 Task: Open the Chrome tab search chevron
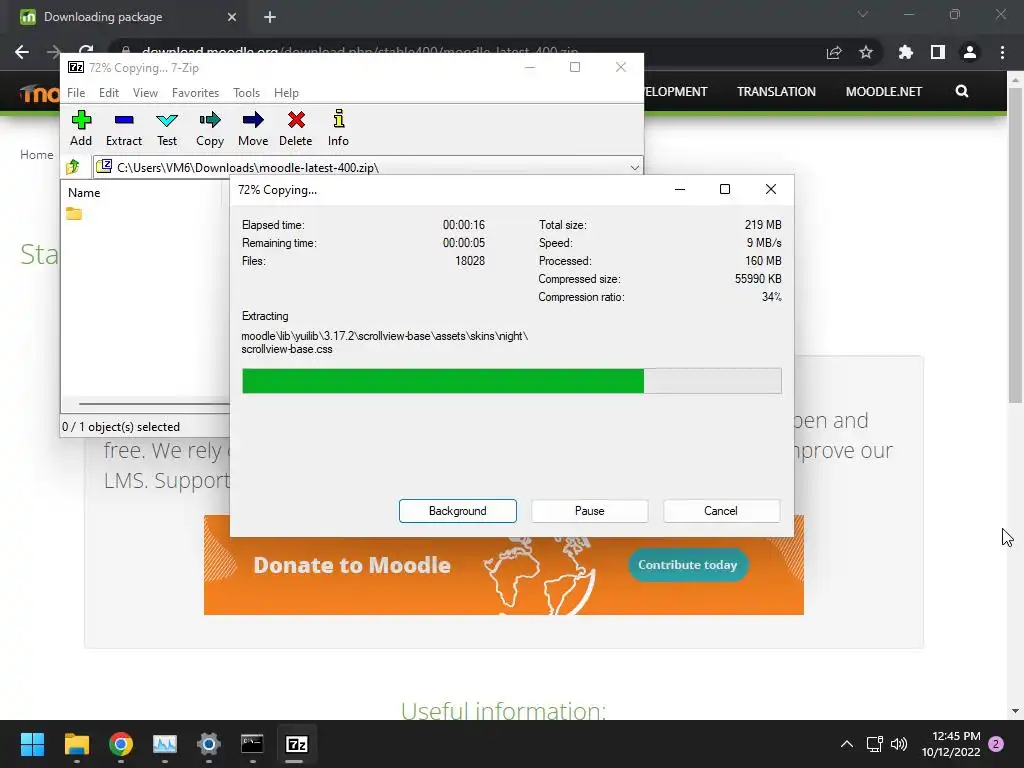(x=863, y=14)
